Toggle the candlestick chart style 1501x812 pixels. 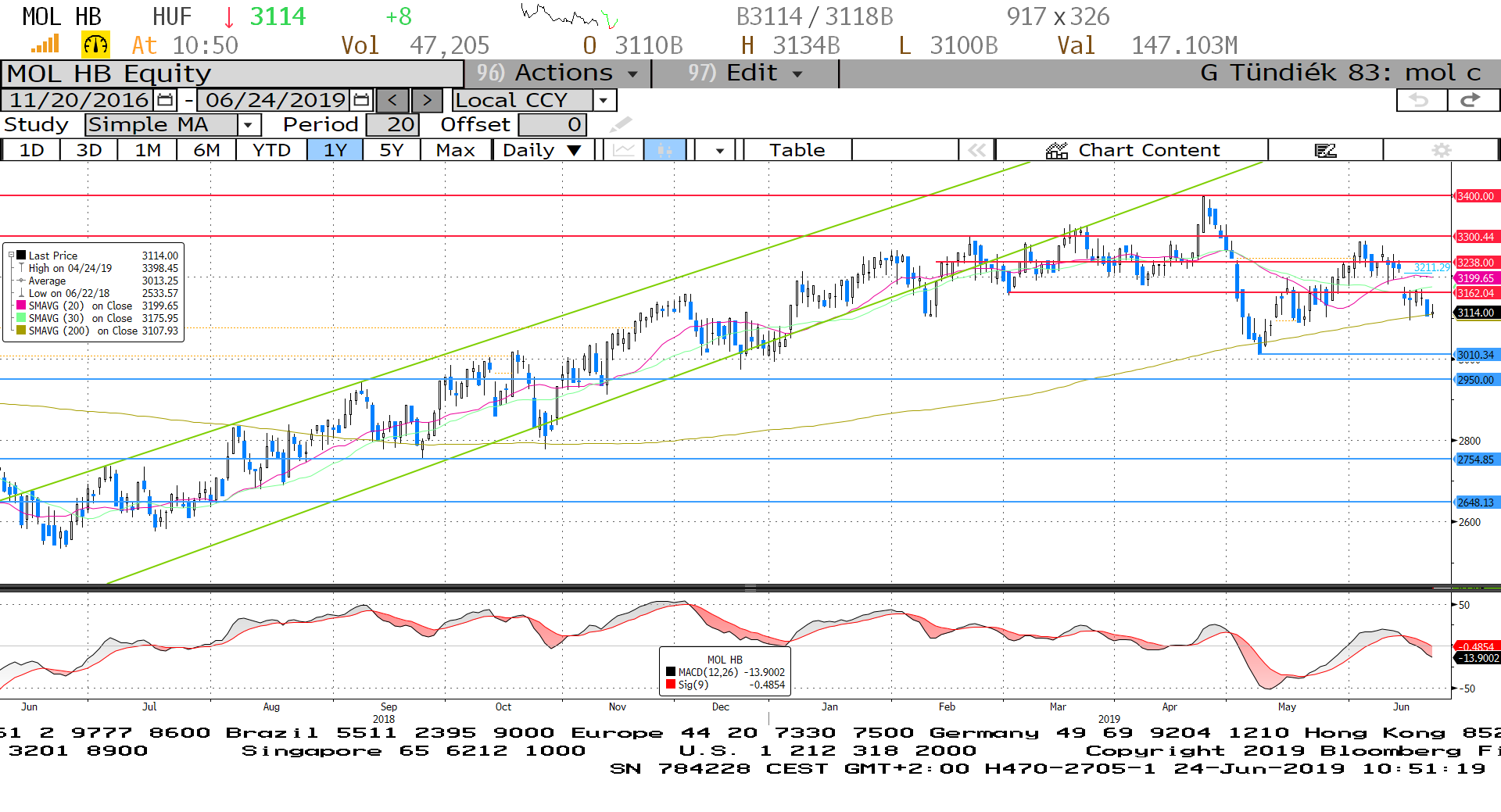pyautogui.click(x=665, y=150)
